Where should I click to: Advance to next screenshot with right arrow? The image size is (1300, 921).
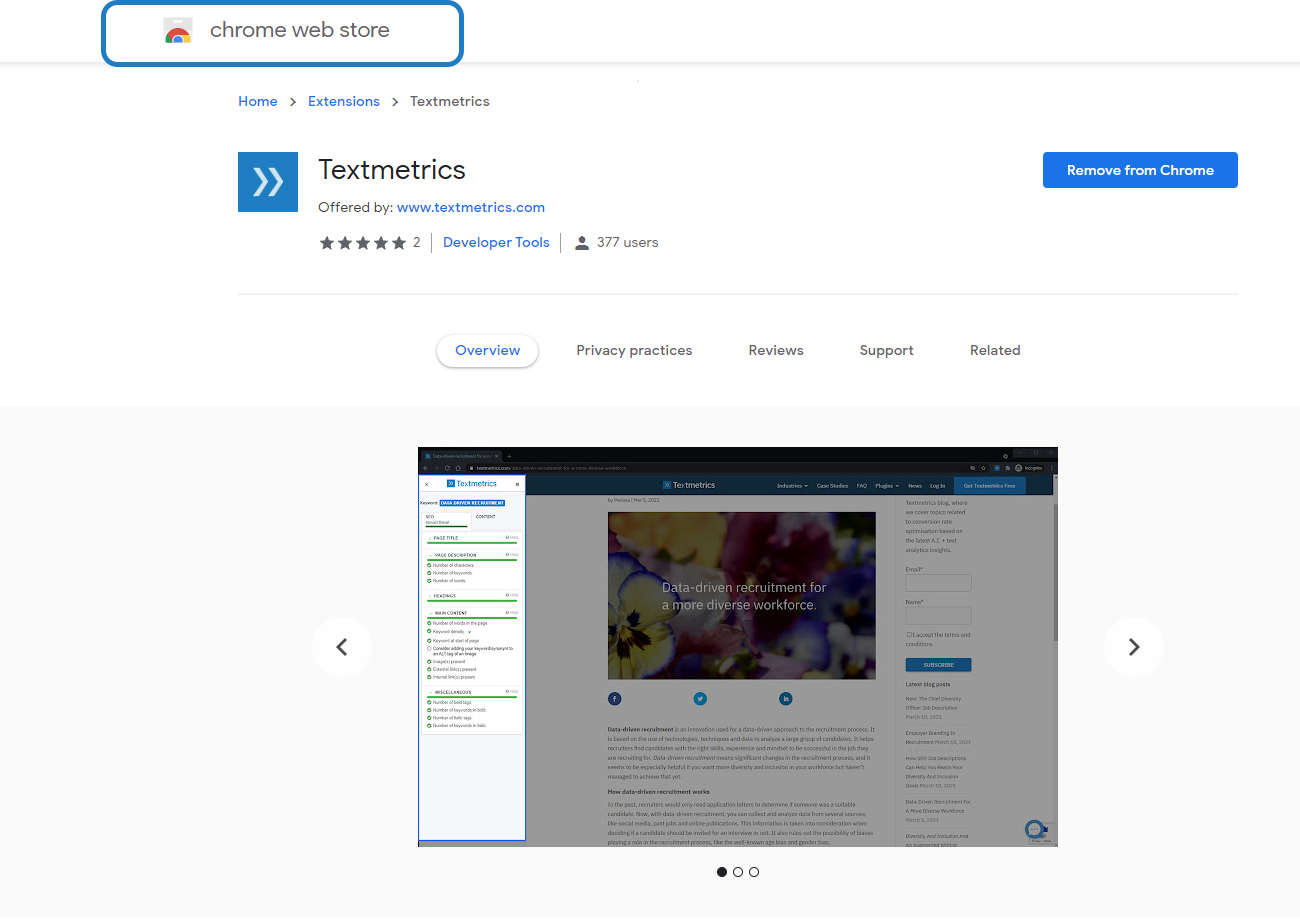click(1133, 647)
